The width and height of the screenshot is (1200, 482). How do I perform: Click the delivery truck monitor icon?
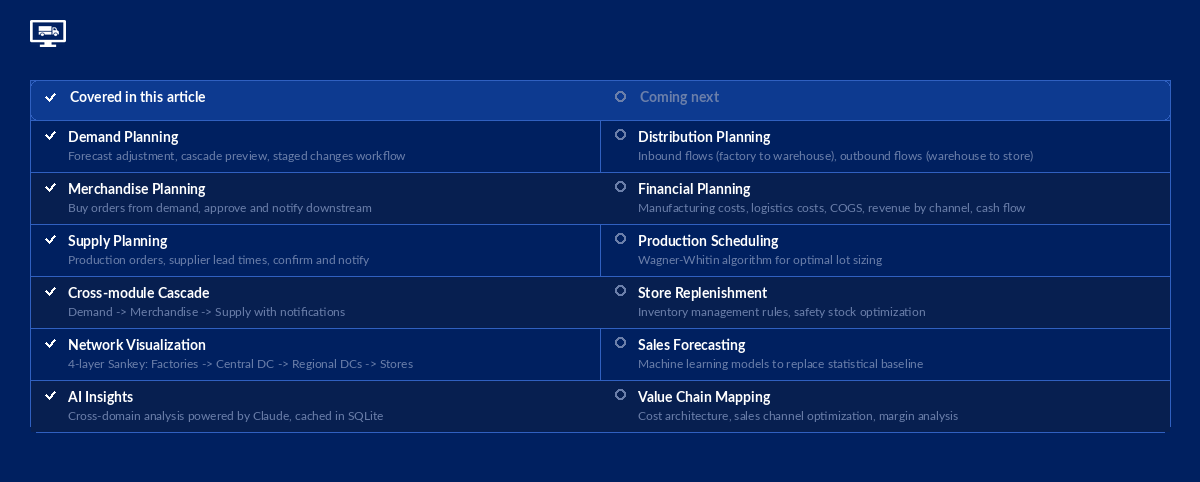click(x=48, y=33)
